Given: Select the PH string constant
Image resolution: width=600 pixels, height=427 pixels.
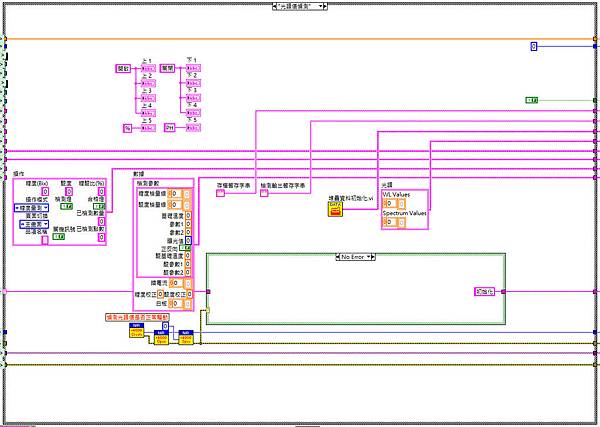Looking at the screenshot, I should click(x=170, y=128).
